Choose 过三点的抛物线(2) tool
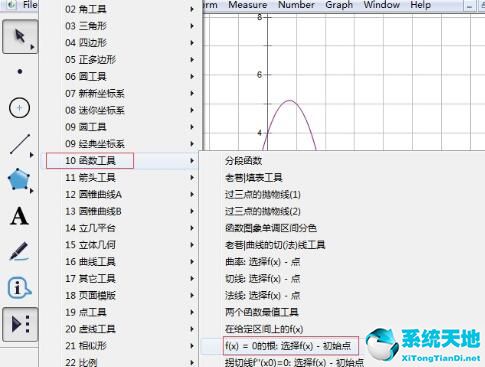 coord(263,211)
